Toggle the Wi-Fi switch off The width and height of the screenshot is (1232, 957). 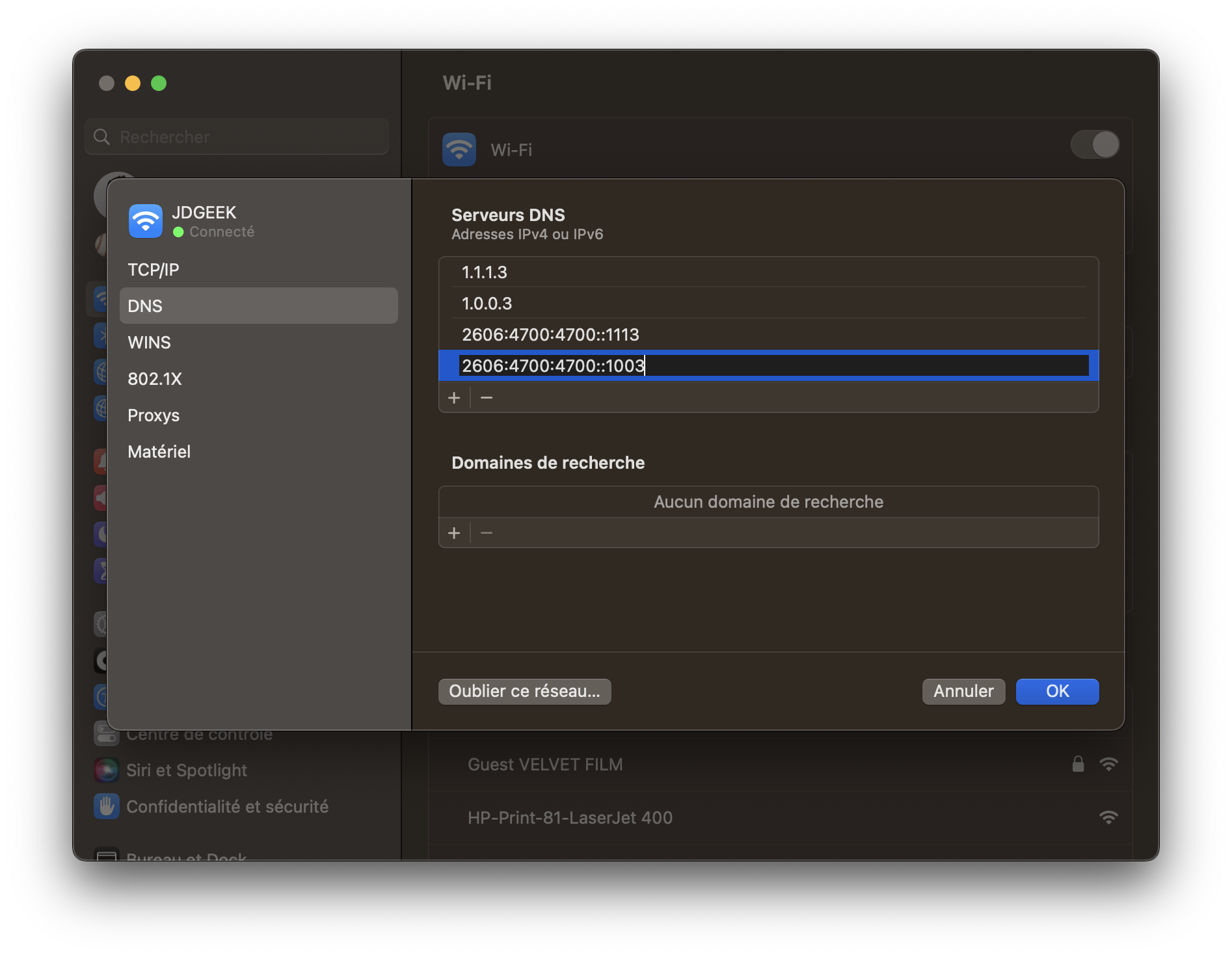pyautogui.click(x=1095, y=144)
